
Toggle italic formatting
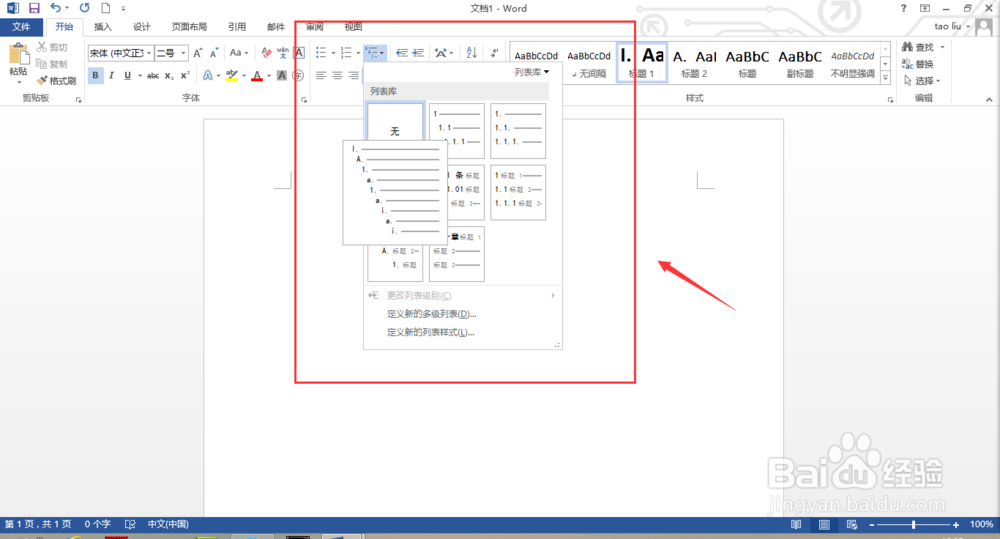pyautogui.click(x=111, y=75)
